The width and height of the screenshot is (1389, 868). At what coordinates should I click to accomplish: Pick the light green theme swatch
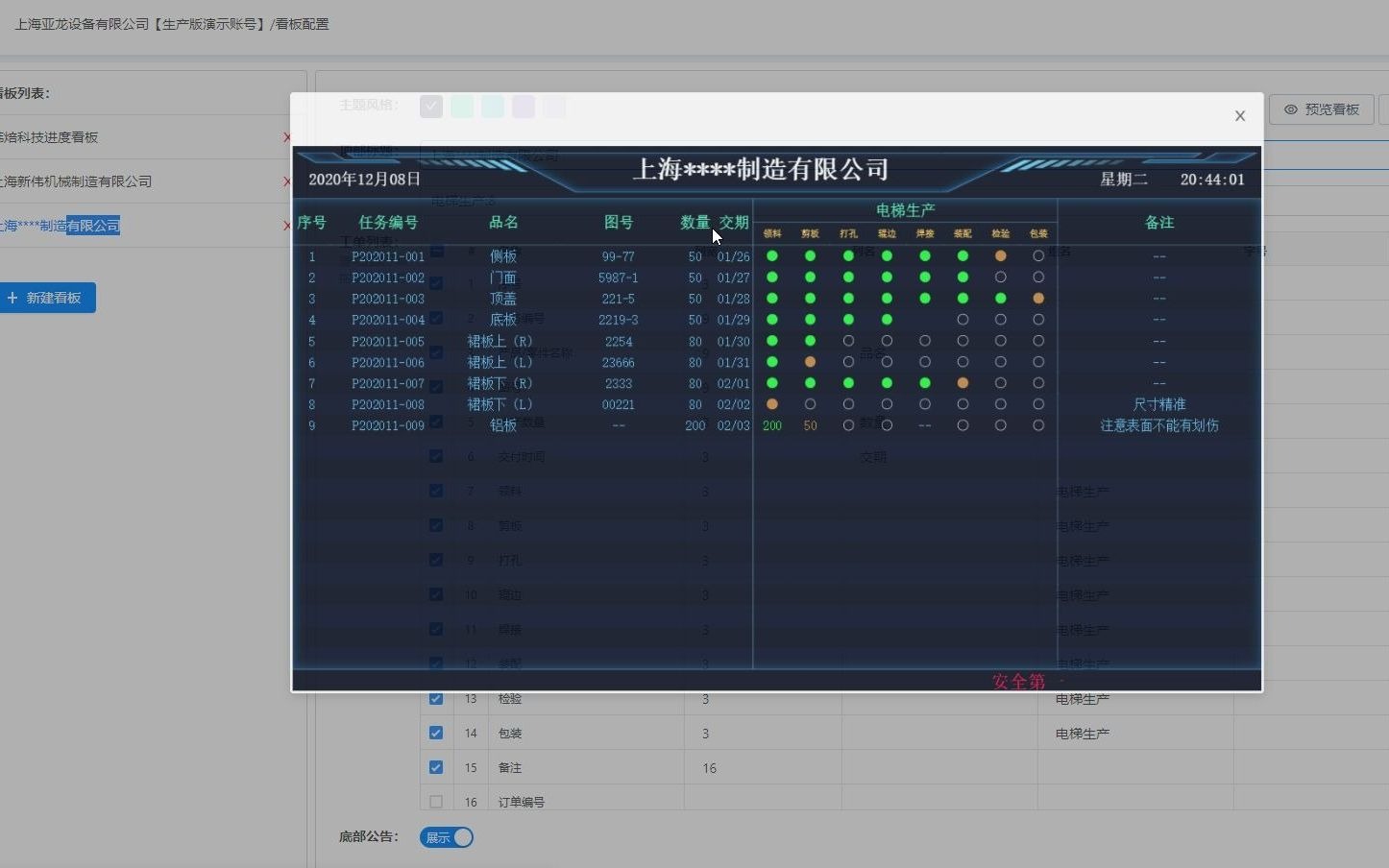click(462, 106)
